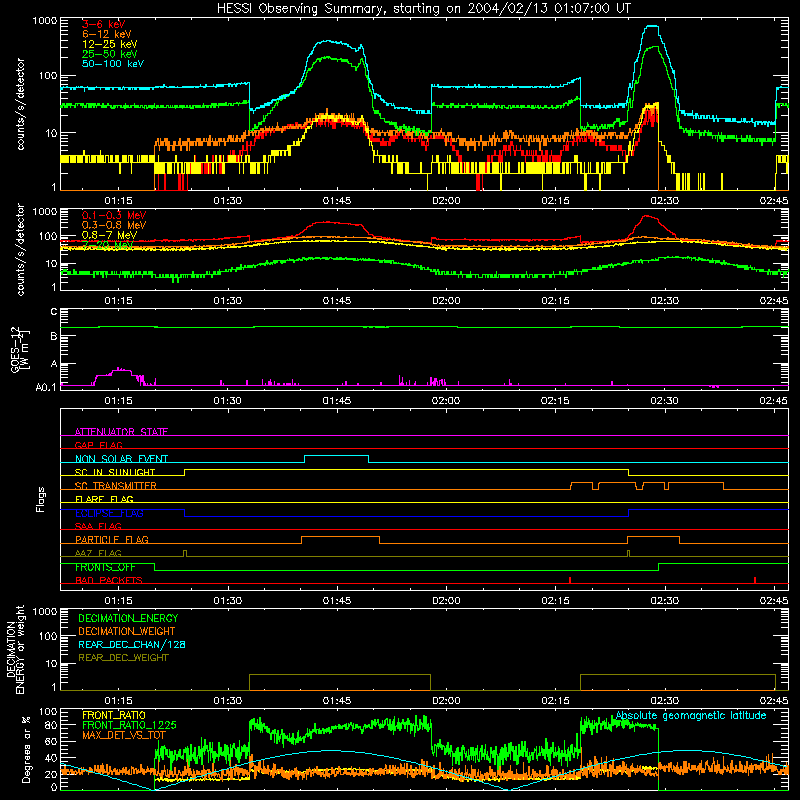Select the ECLIPSE_FLAG label
The width and height of the screenshot is (800, 800).
(109, 513)
